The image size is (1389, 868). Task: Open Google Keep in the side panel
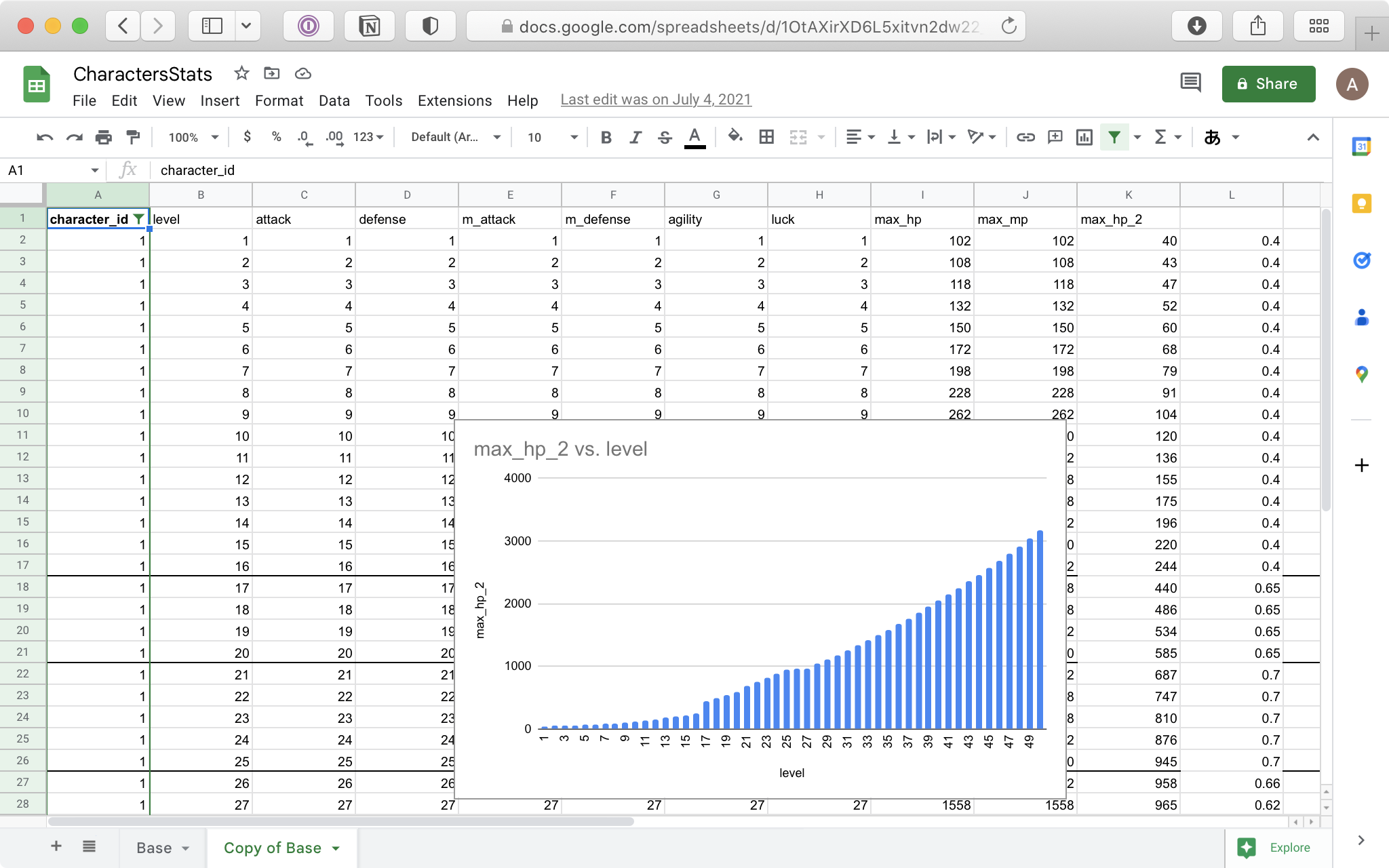pyautogui.click(x=1363, y=203)
